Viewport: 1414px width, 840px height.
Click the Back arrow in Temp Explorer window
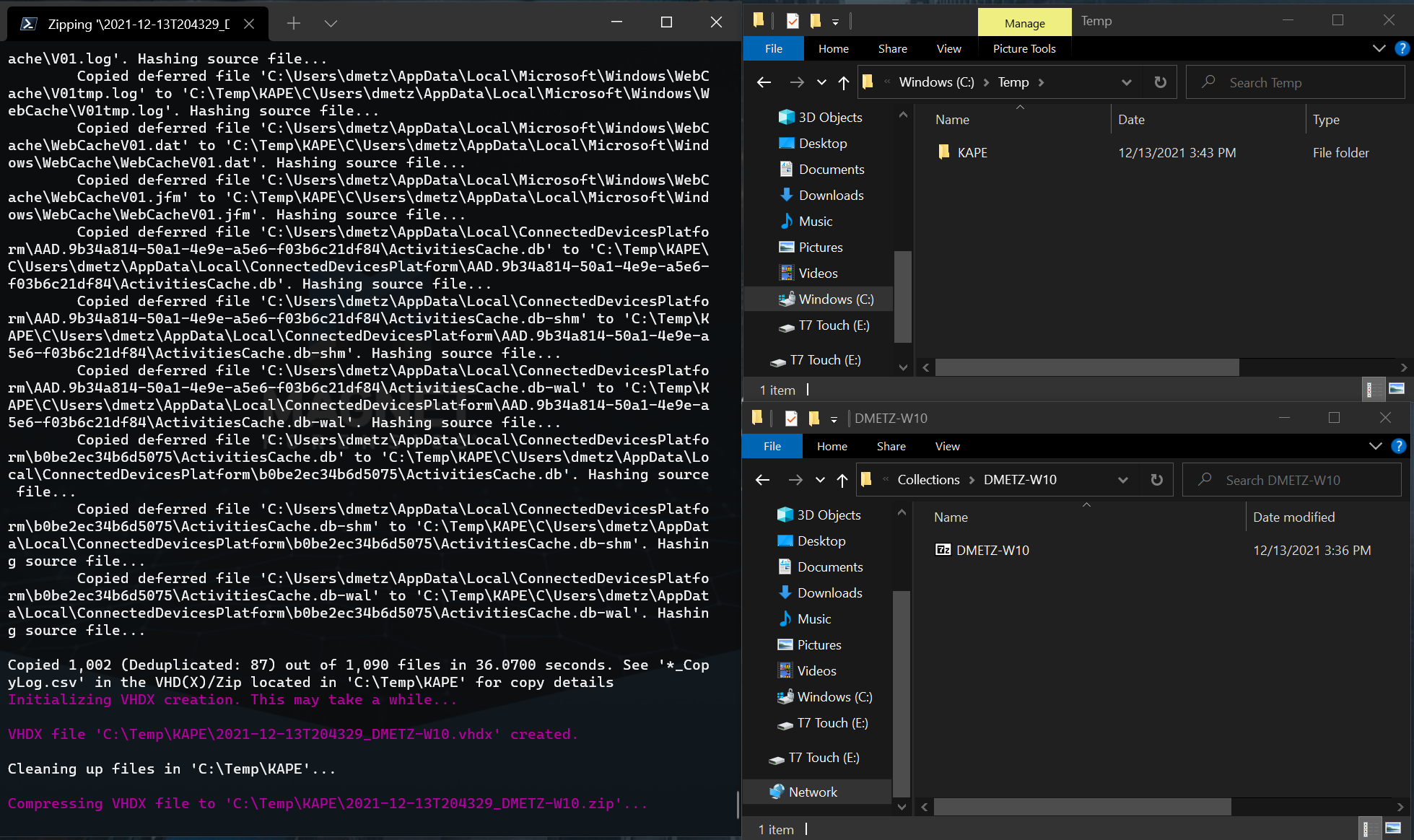tap(764, 82)
